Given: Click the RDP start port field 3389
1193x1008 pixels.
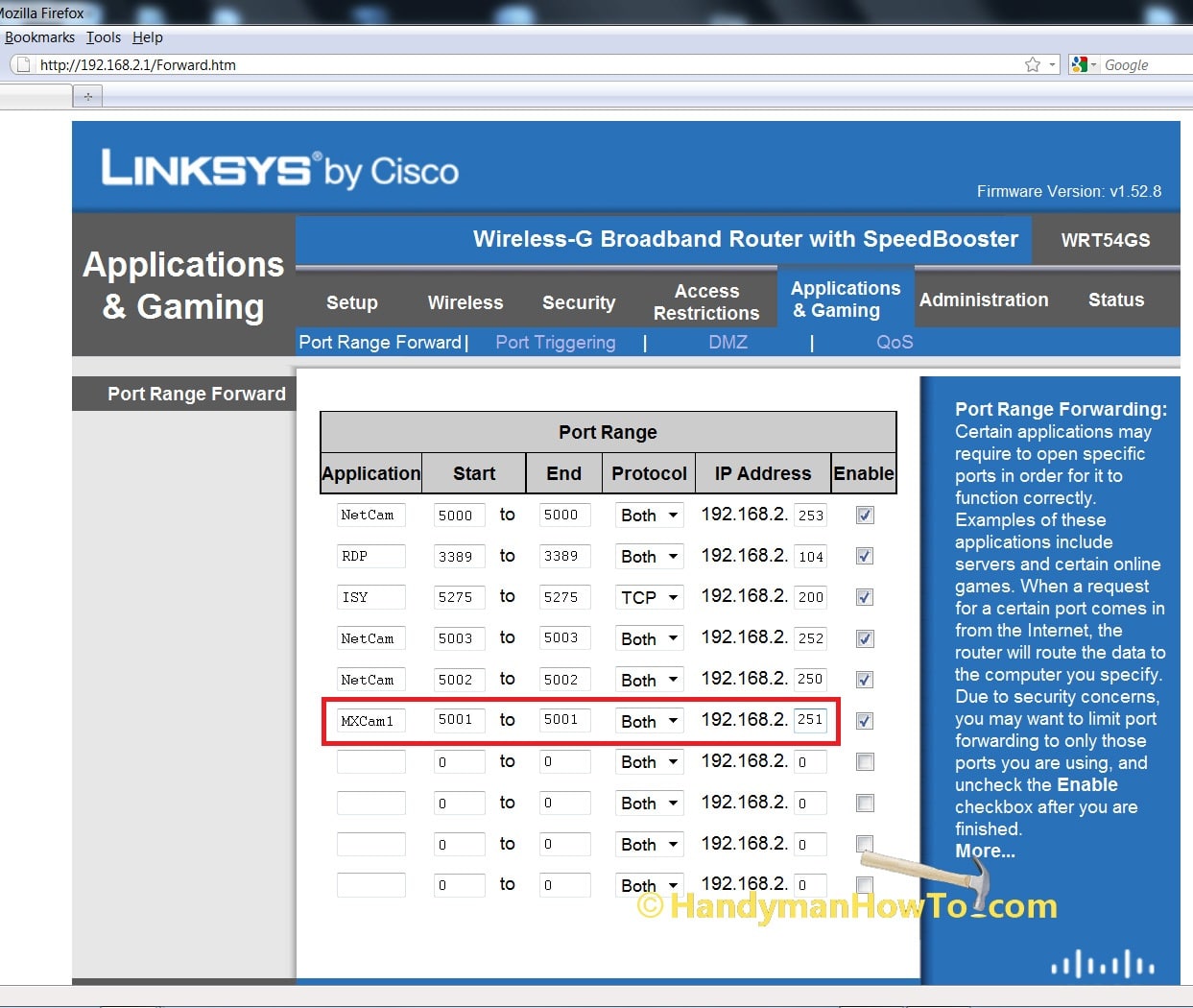Looking at the screenshot, I should pos(459,556).
